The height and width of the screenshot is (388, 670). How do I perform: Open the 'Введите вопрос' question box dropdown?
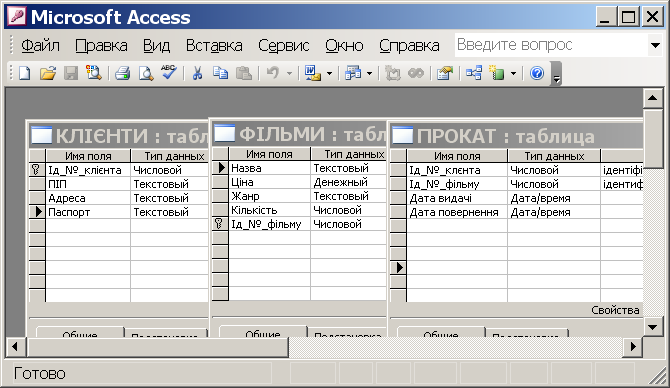coord(655,45)
